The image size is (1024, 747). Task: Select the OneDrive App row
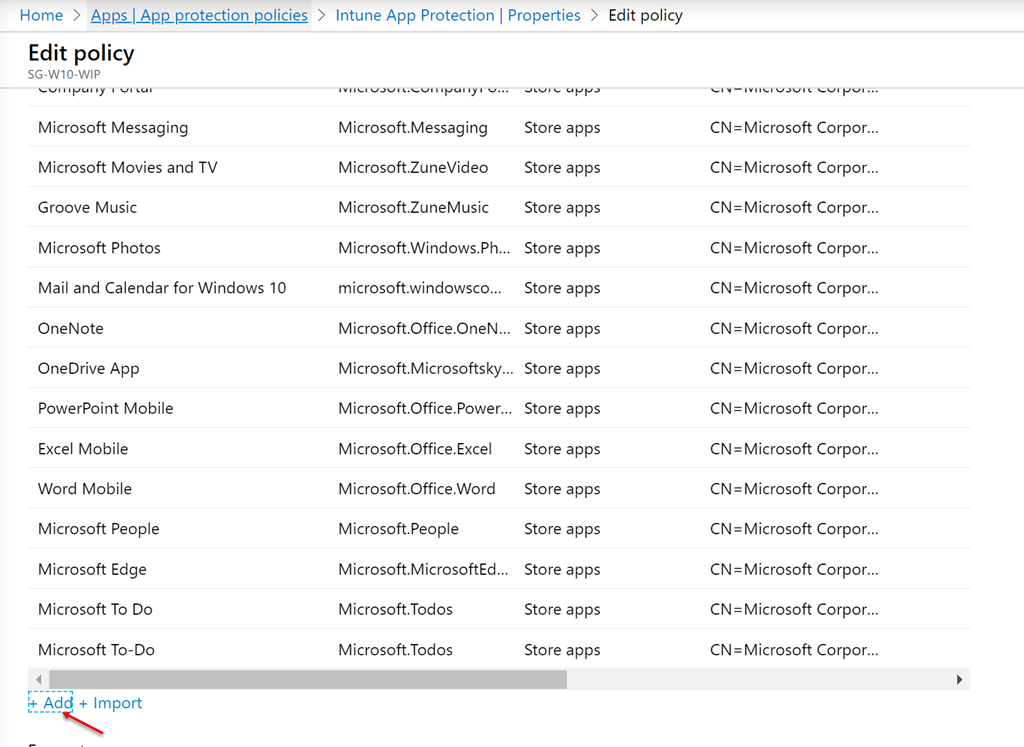[88, 369]
